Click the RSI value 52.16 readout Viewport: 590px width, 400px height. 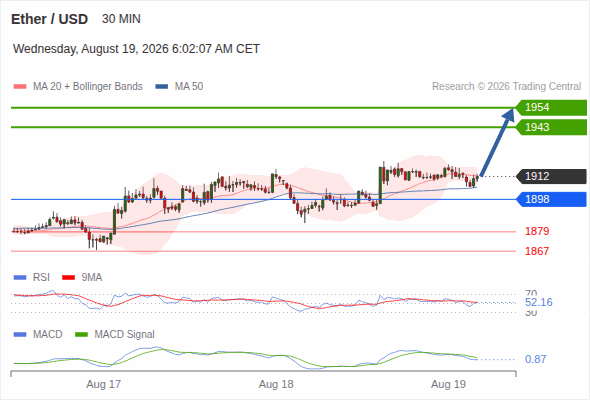tap(538, 302)
